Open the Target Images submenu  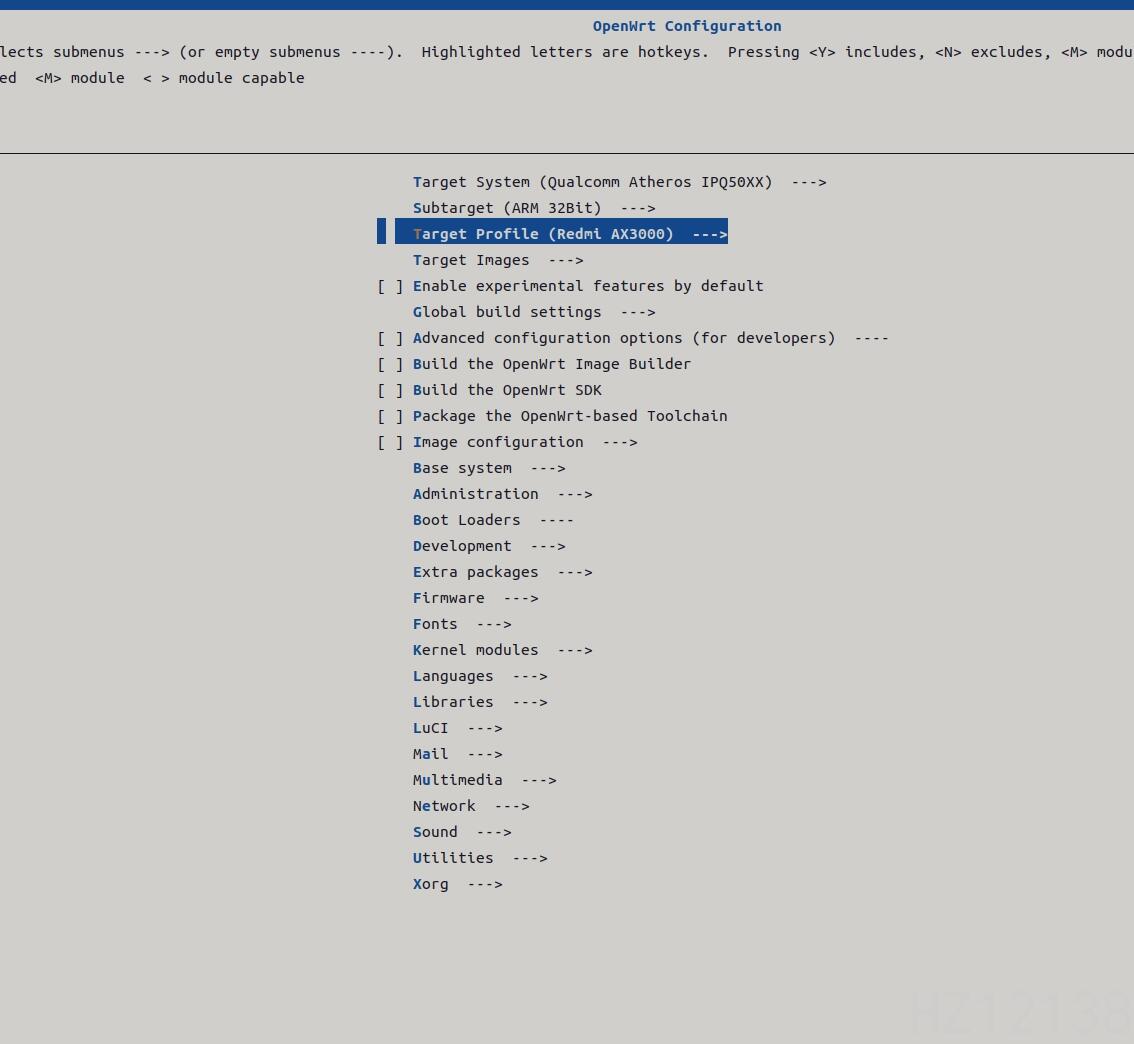pyautogui.click(x=498, y=260)
